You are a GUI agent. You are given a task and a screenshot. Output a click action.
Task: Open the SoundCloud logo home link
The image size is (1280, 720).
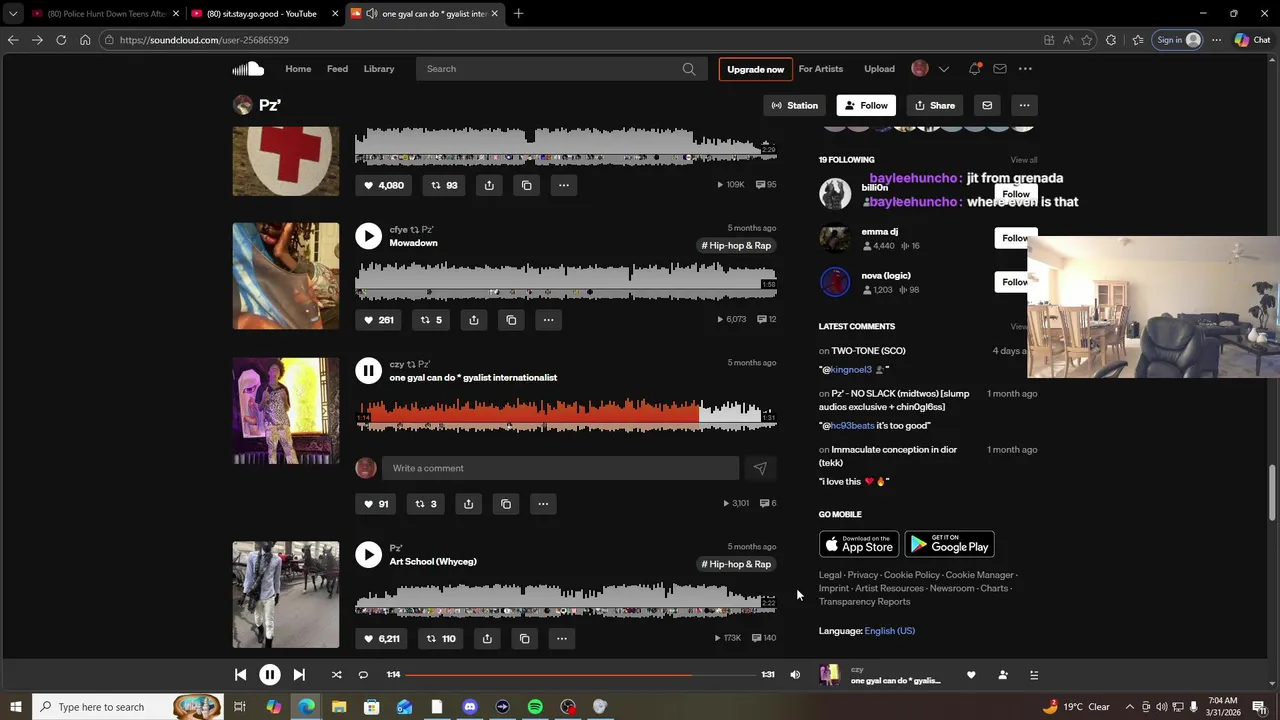pos(248,69)
